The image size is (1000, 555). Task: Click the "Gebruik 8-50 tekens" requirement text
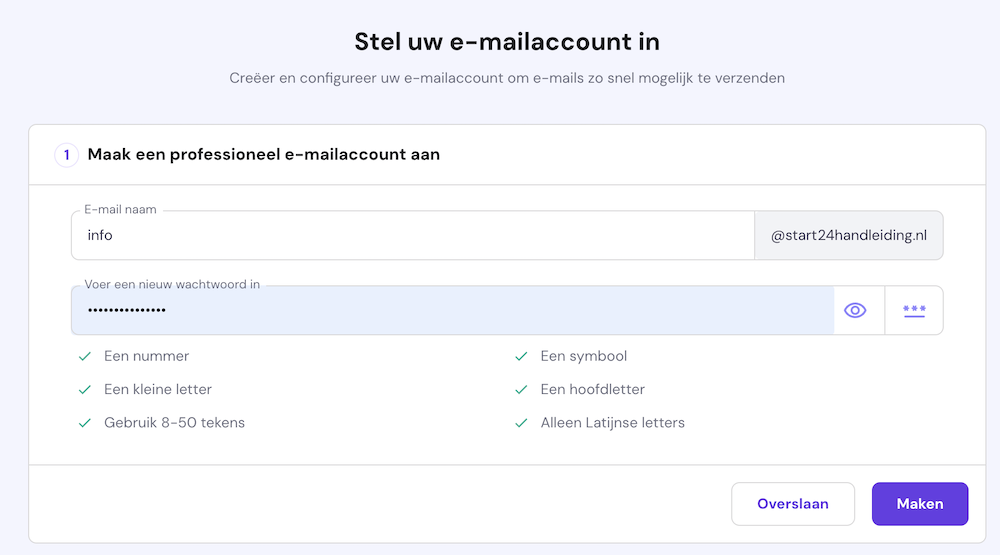pos(174,423)
